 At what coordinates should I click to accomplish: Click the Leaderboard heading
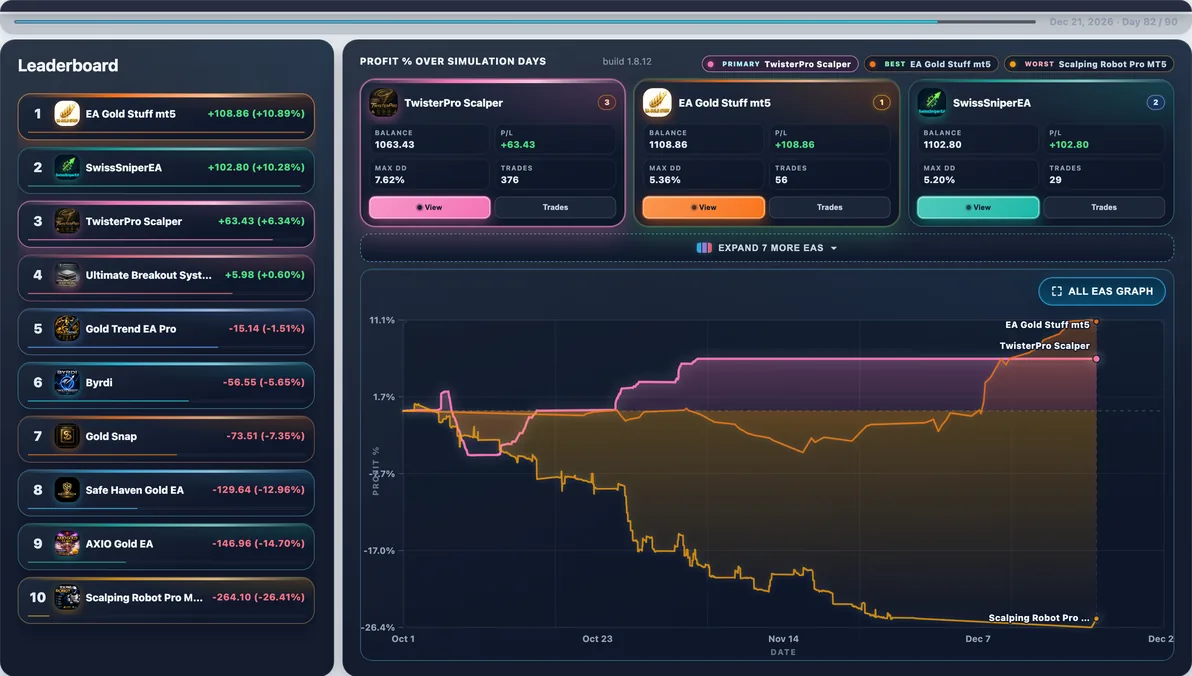pos(68,65)
